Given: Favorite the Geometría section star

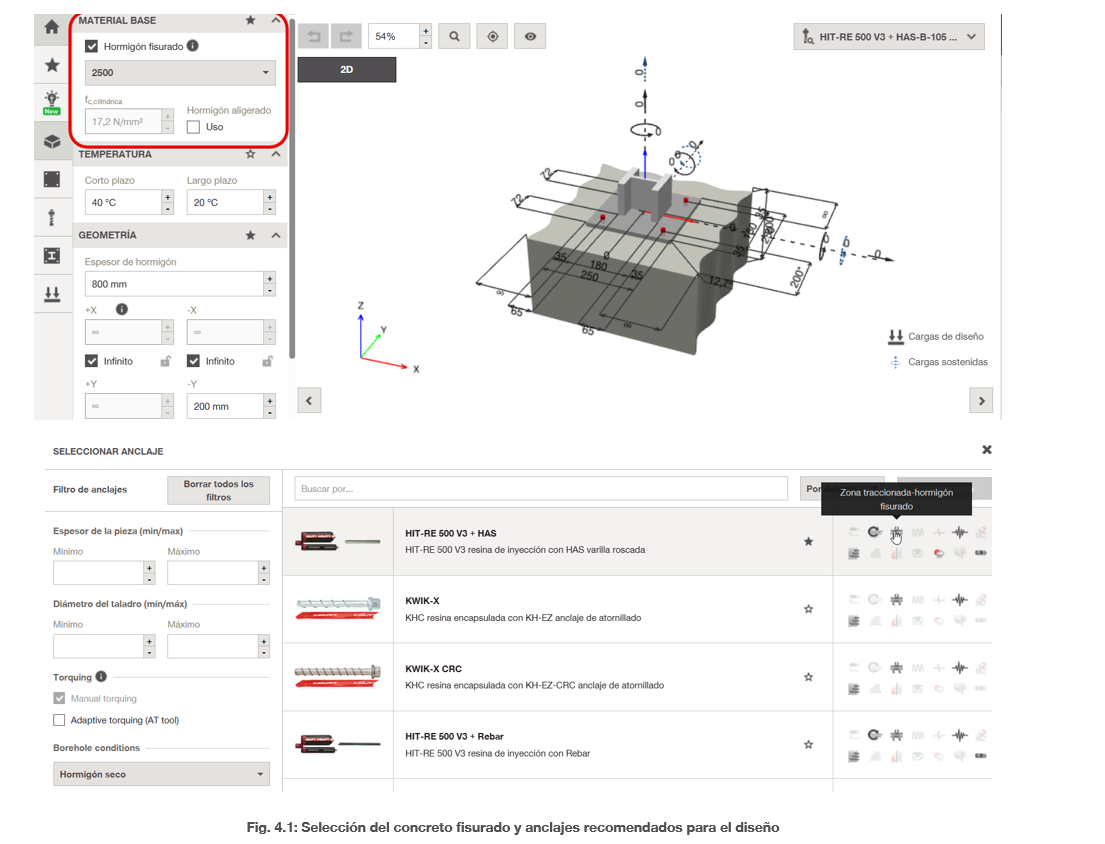Looking at the screenshot, I should [250, 235].
